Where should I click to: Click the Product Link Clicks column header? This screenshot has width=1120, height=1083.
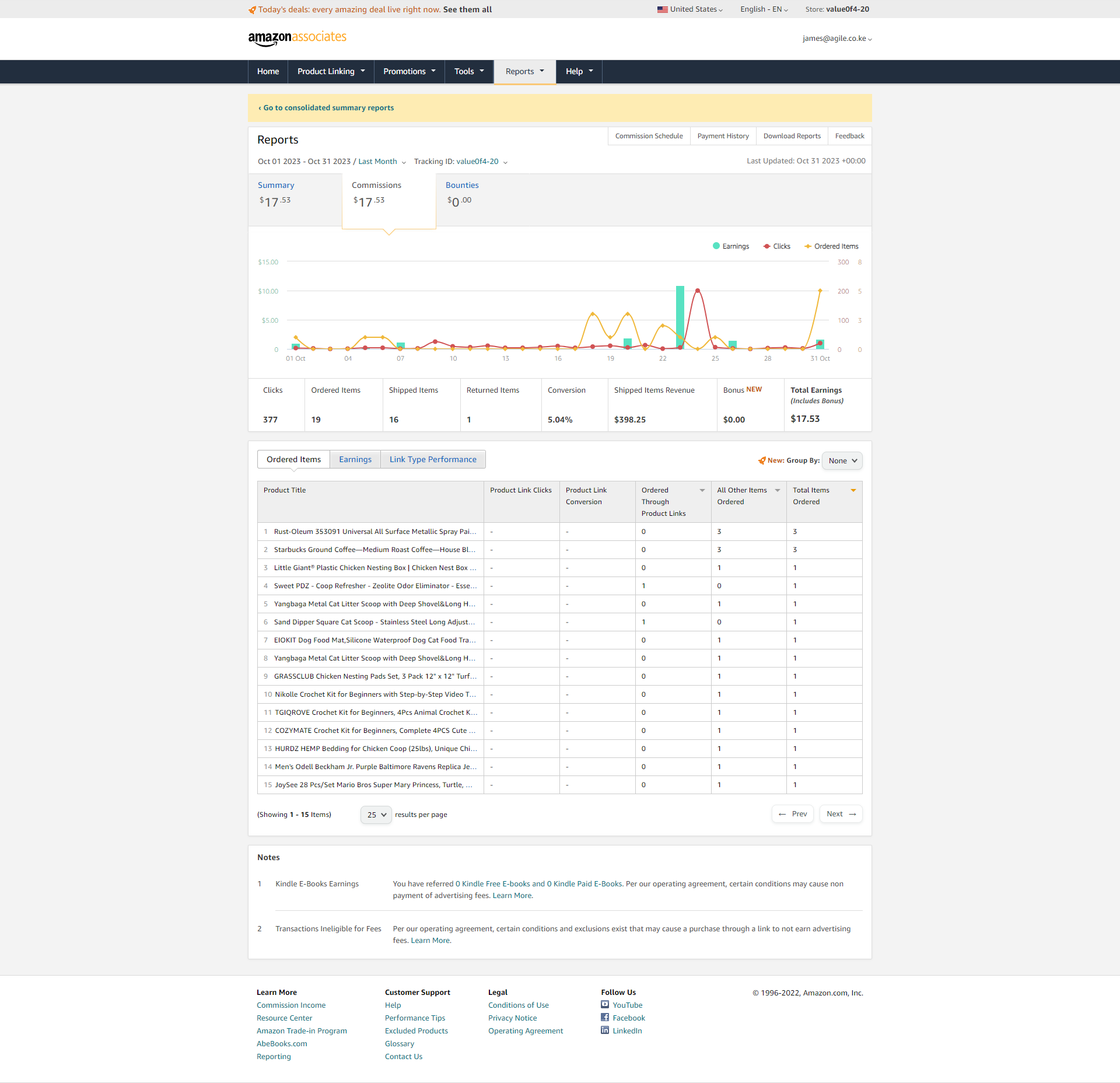pos(521,502)
